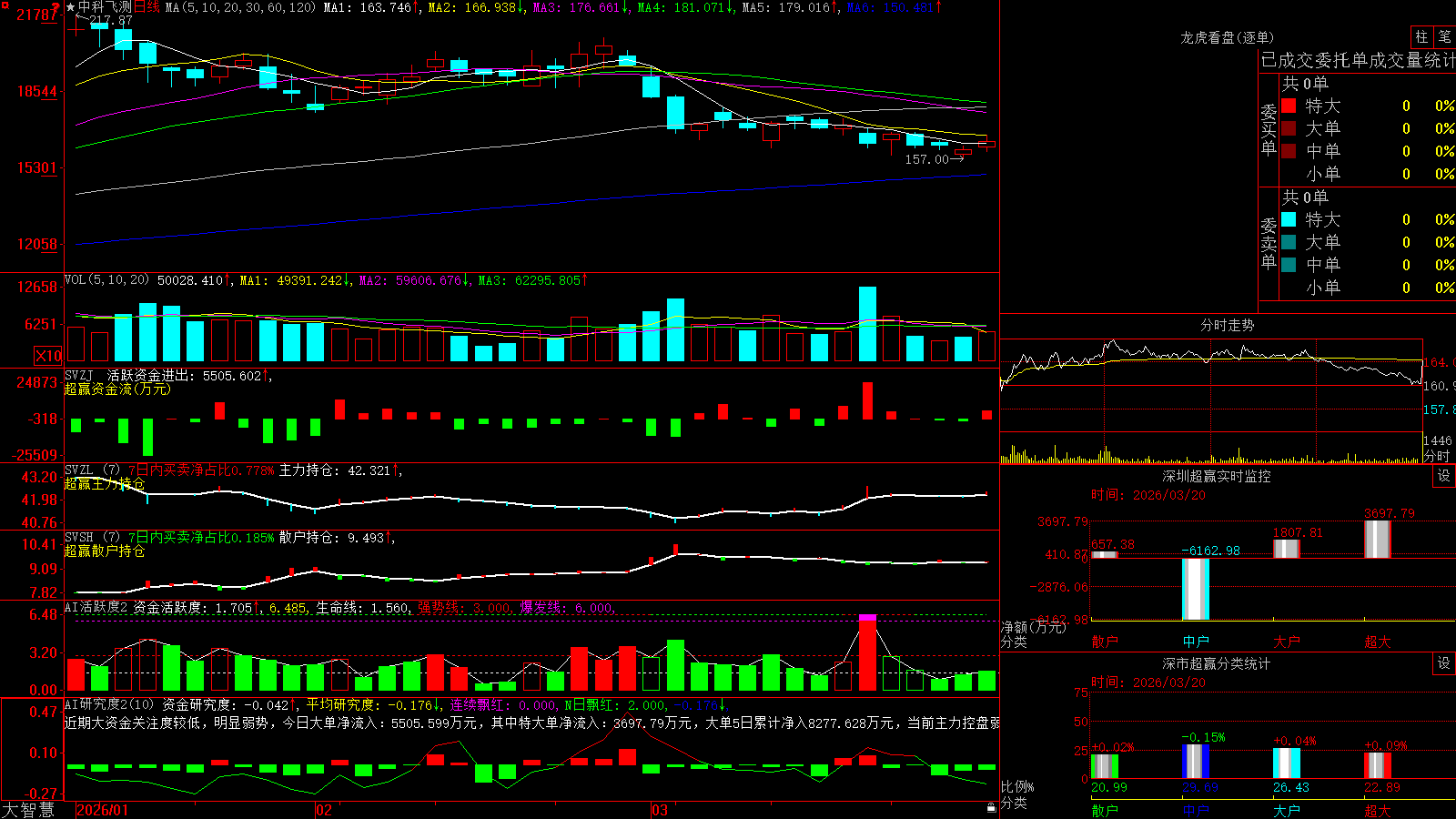Click the 超大 3697.79 bar
1456x819 pixels.
point(1378,539)
